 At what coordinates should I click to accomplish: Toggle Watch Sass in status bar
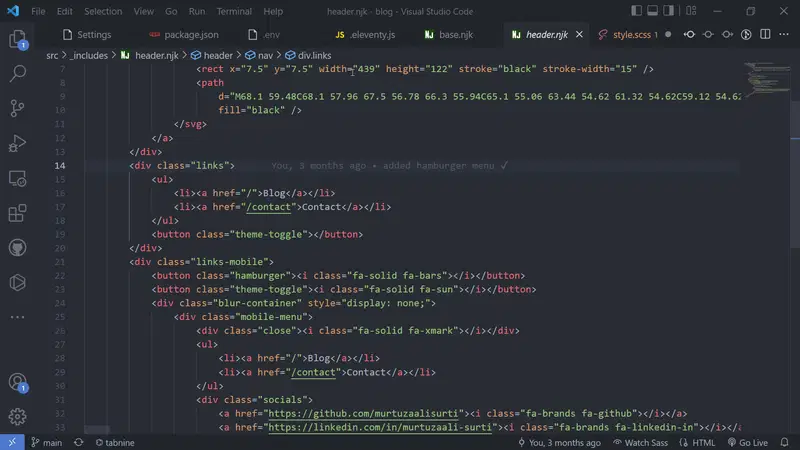coord(640,442)
